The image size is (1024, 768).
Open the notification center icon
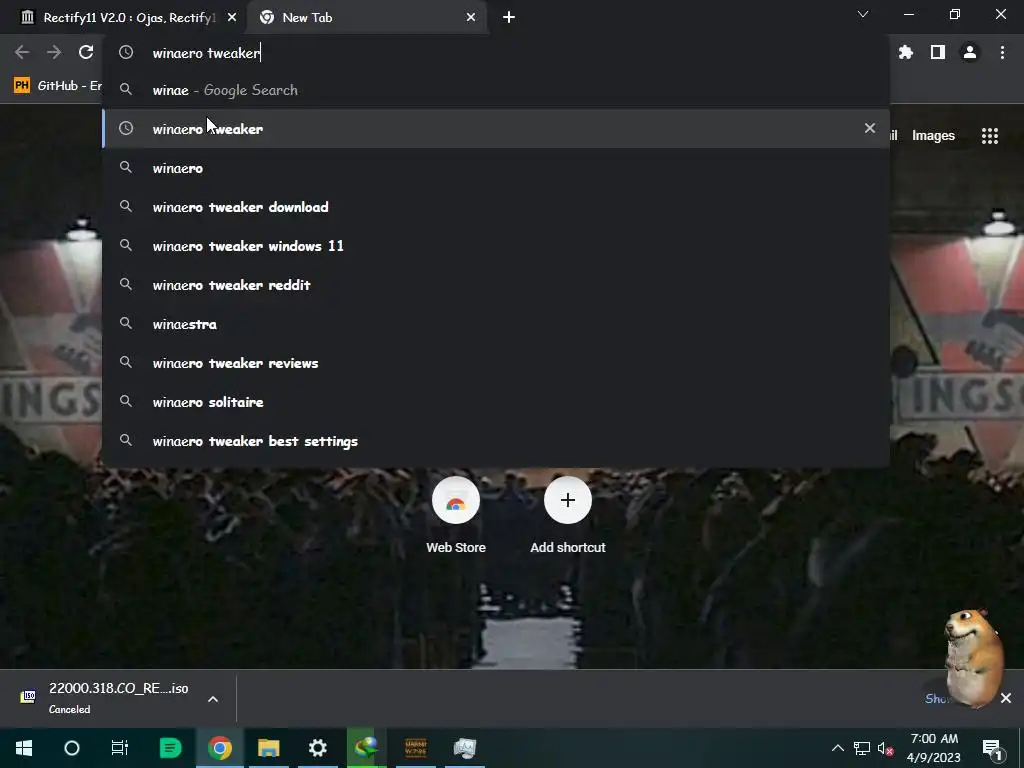pyautogui.click(x=992, y=749)
